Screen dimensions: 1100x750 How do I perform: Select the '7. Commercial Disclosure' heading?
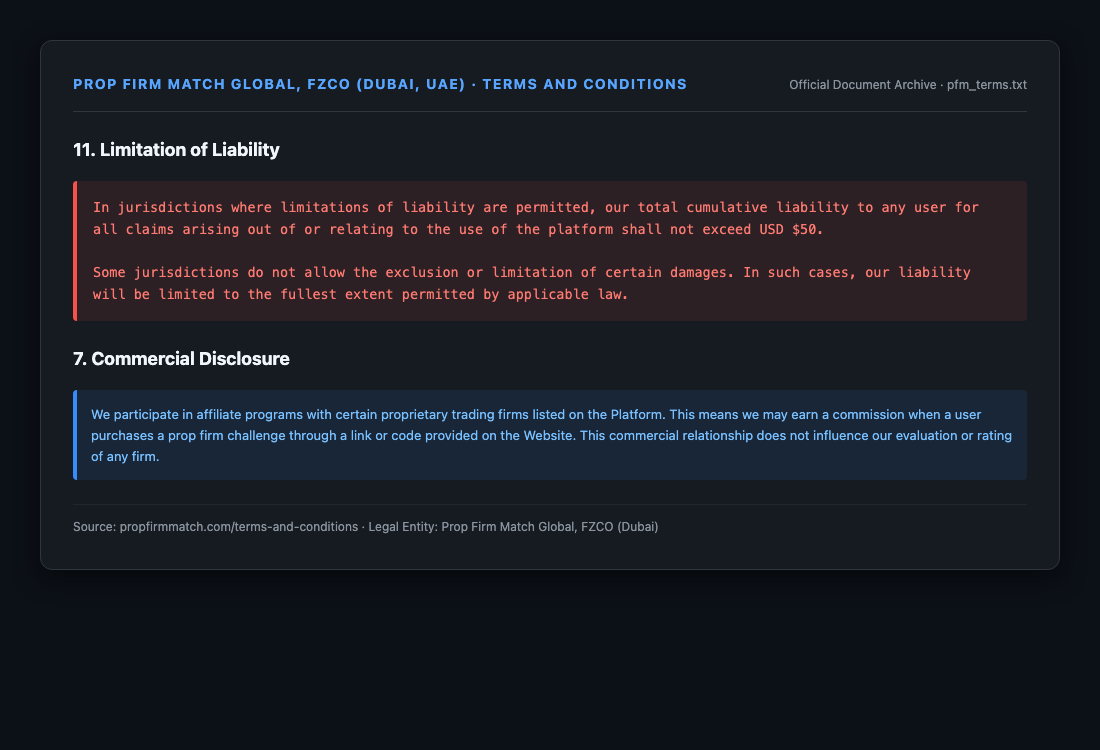coord(181,359)
